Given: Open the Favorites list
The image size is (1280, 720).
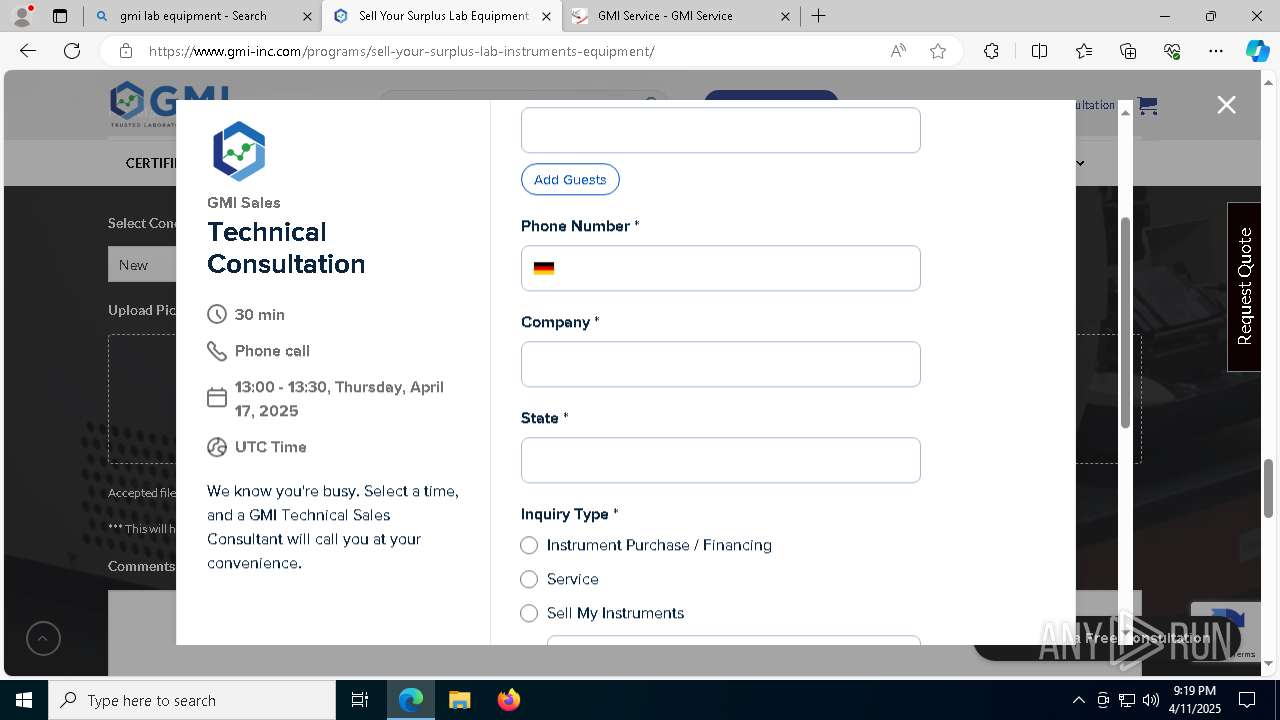Looking at the screenshot, I should (1084, 51).
